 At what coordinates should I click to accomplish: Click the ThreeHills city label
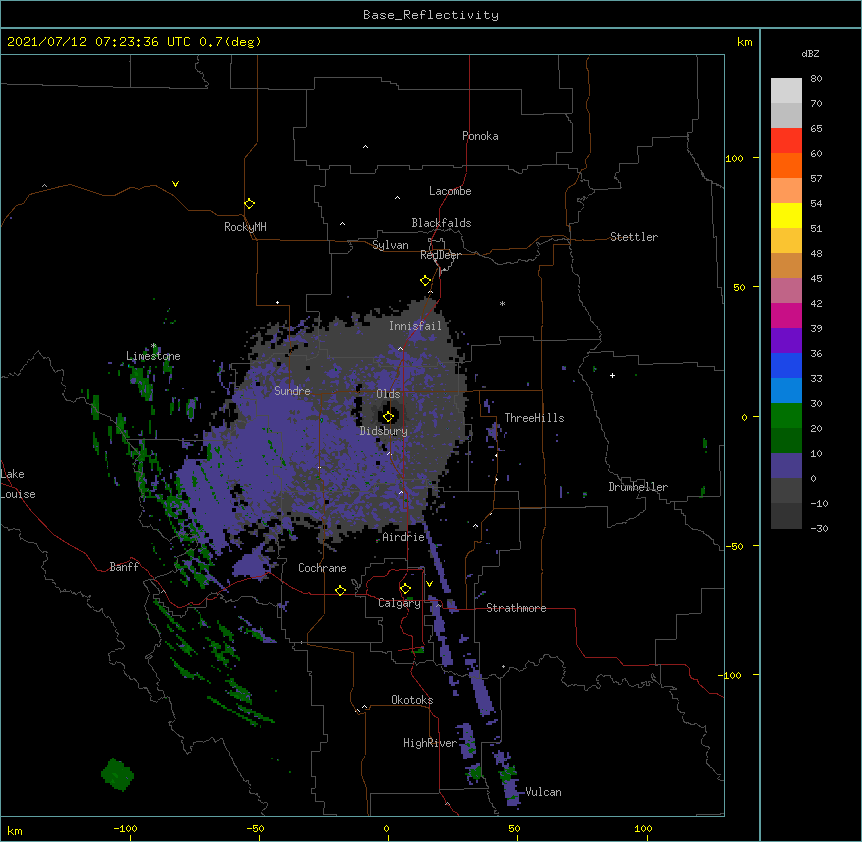534,418
